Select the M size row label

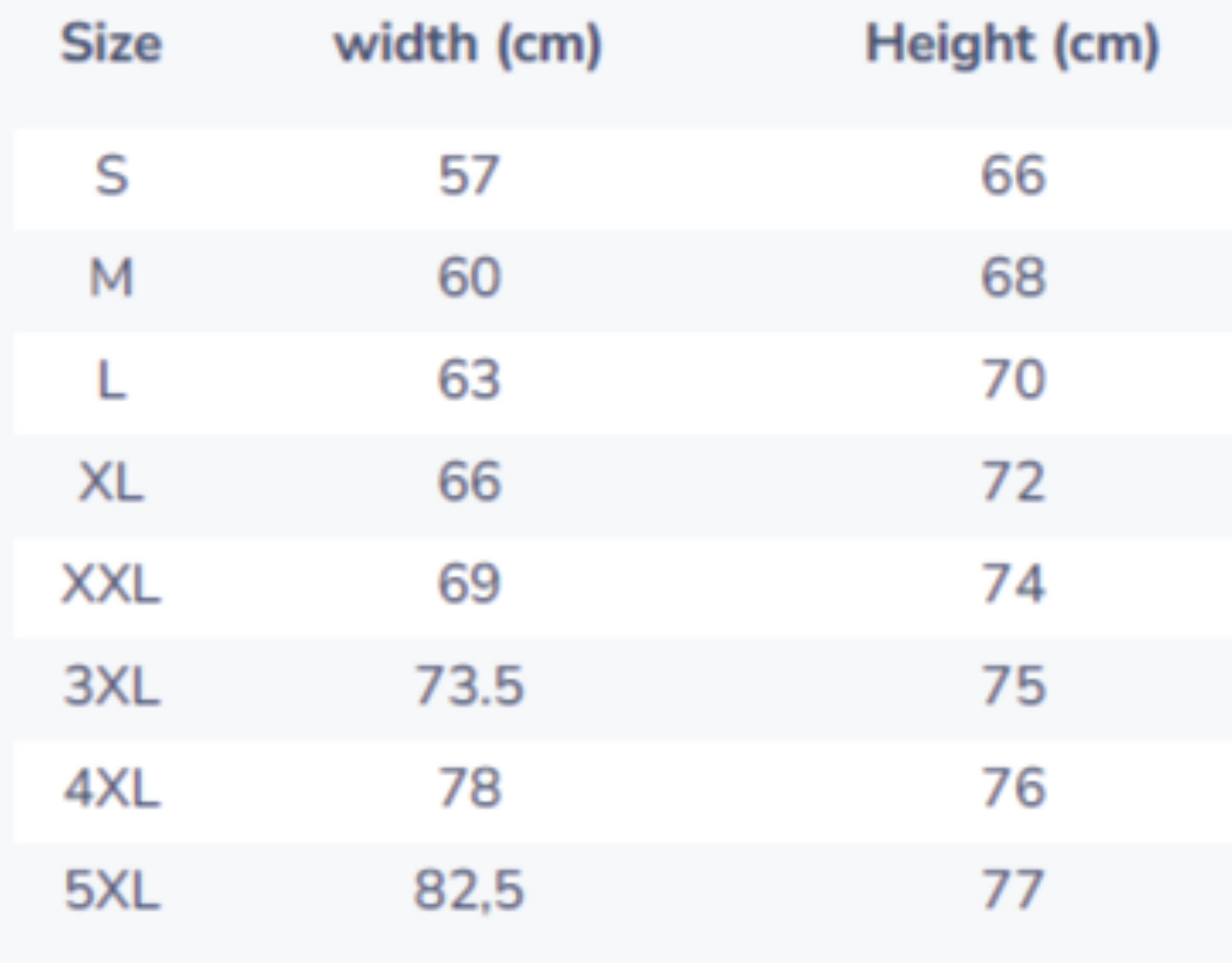[x=111, y=278]
